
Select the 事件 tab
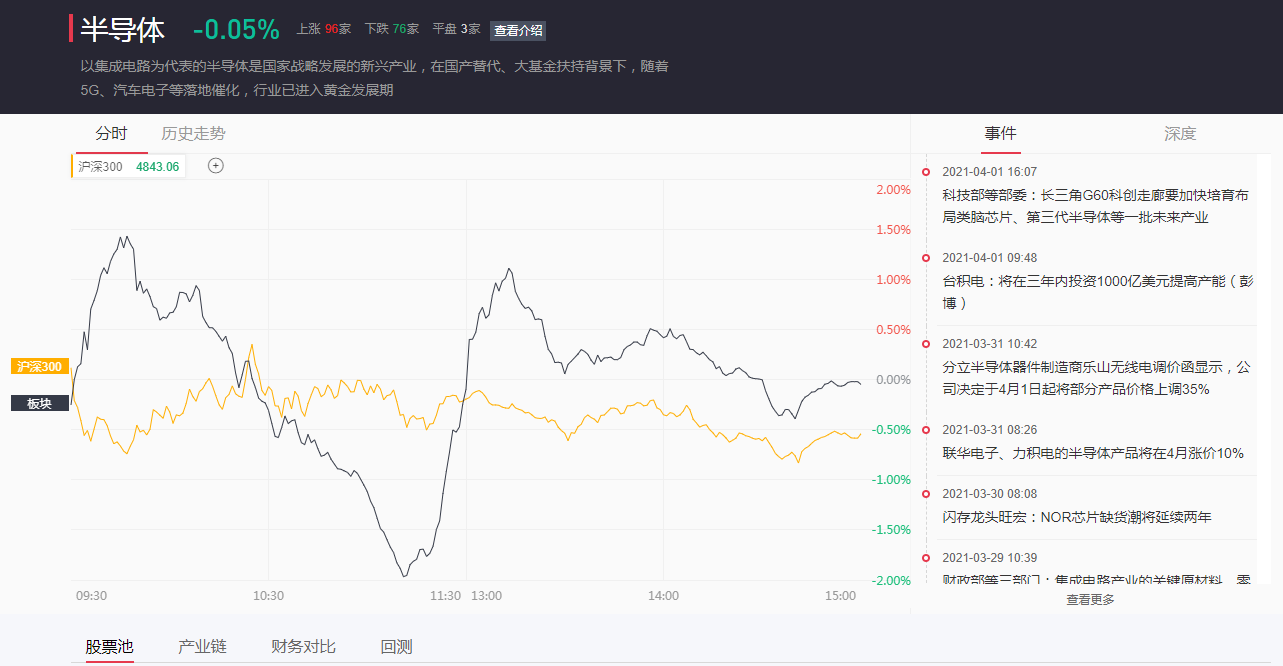pos(1000,134)
